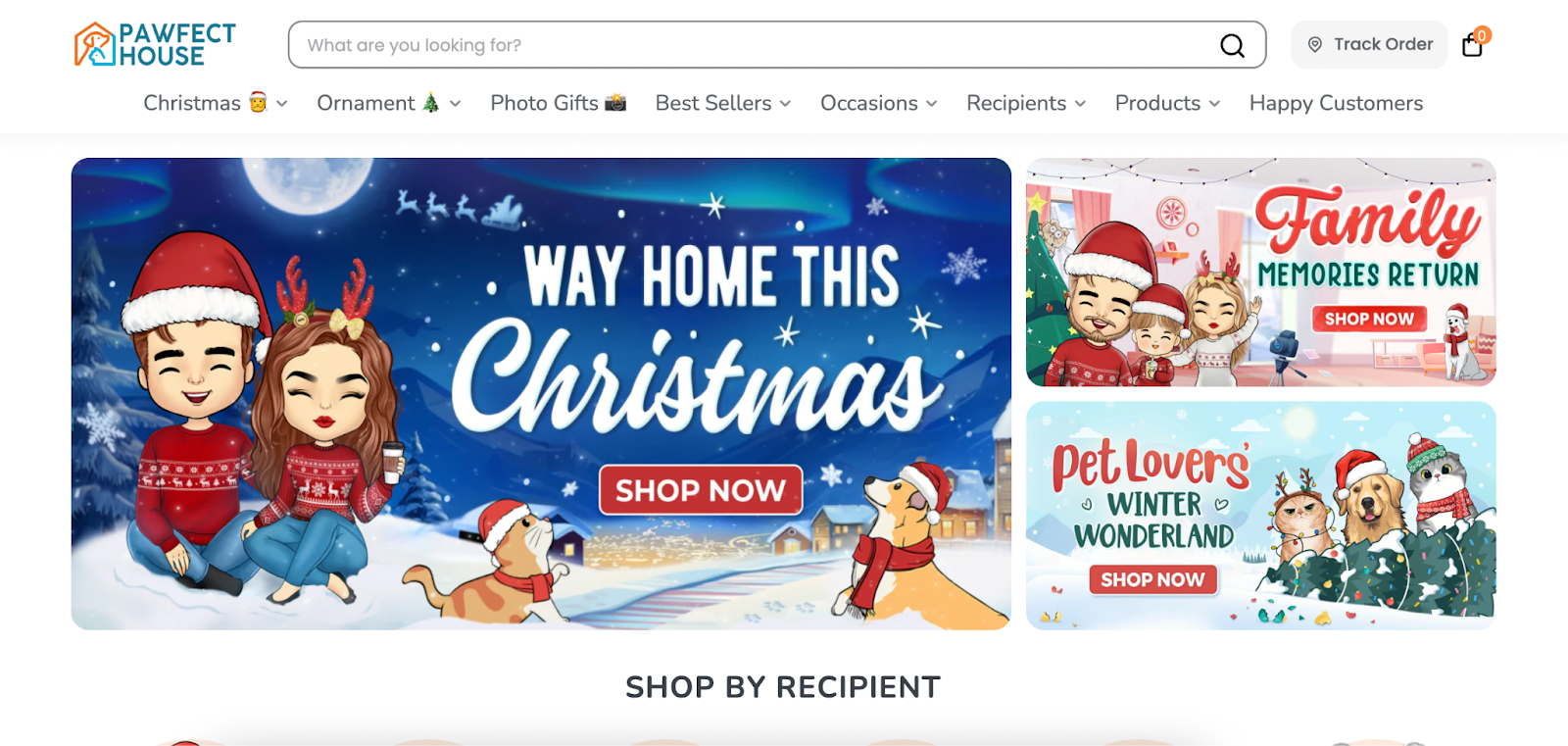
Task: Click the camera icon next to Photo Gifts
Action: click(615, 102)
